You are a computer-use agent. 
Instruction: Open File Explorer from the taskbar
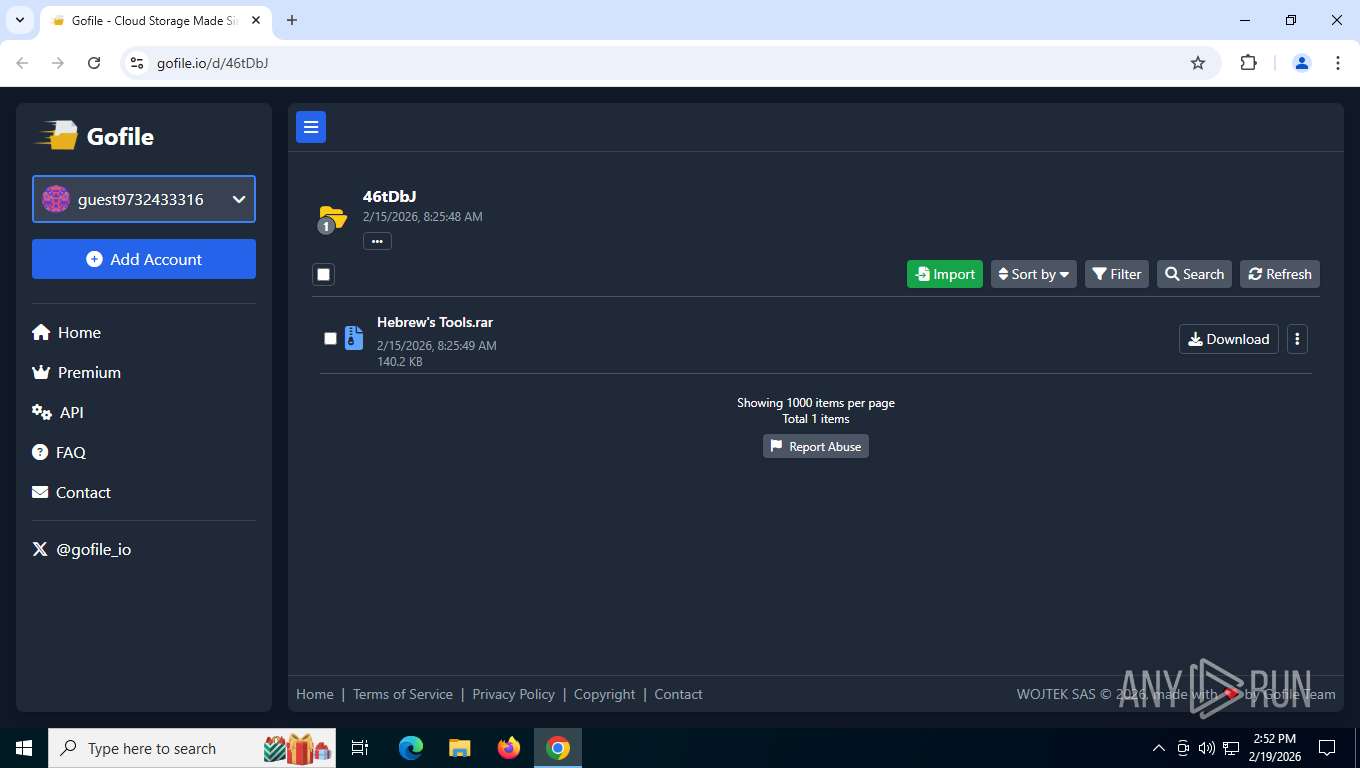click(x=459, y=748)
